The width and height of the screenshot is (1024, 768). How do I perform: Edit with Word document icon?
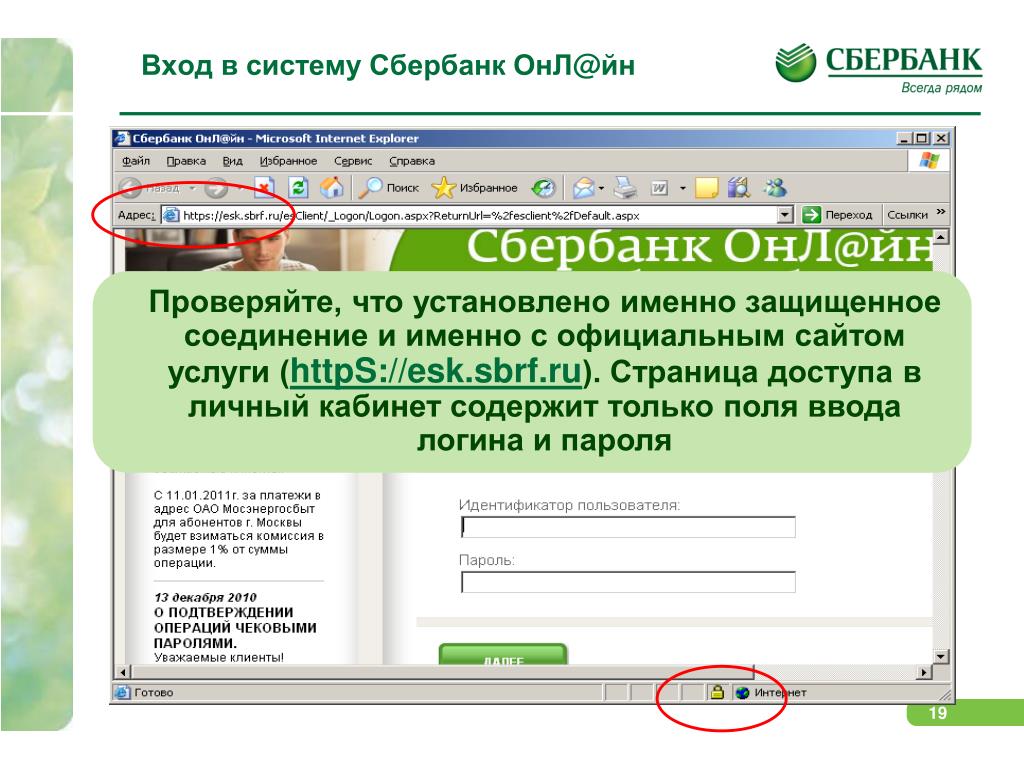click(659, 188)
